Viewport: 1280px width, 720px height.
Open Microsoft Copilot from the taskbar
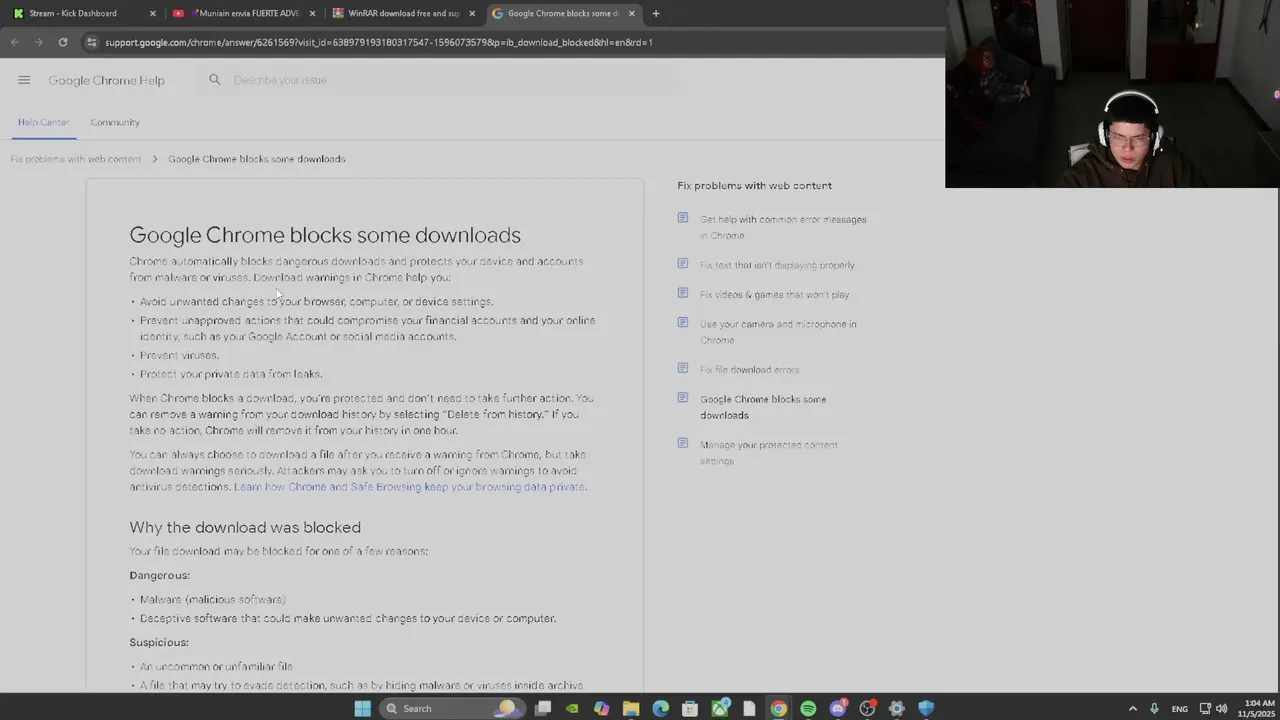(x=601, y=708)
